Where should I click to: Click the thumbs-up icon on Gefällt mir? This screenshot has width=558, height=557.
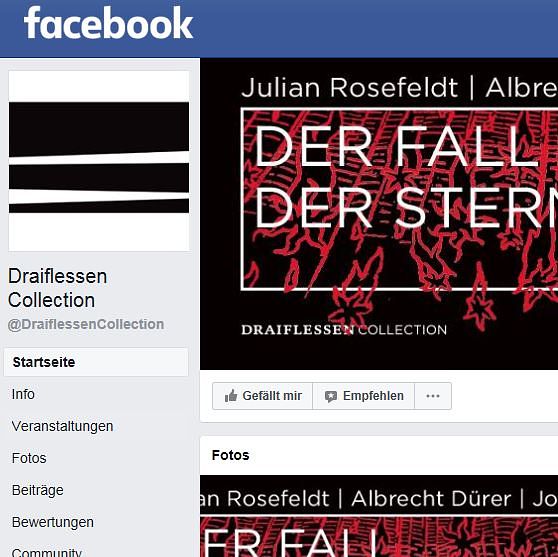click(x=231, y=396)
